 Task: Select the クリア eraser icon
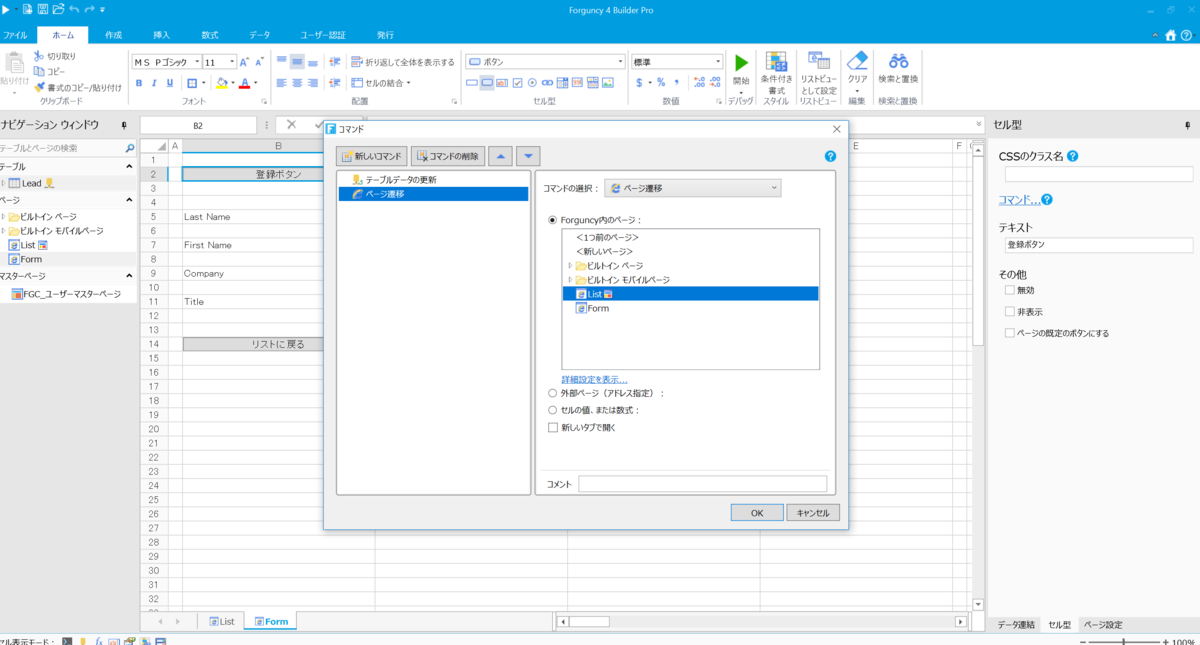point(857,62)
